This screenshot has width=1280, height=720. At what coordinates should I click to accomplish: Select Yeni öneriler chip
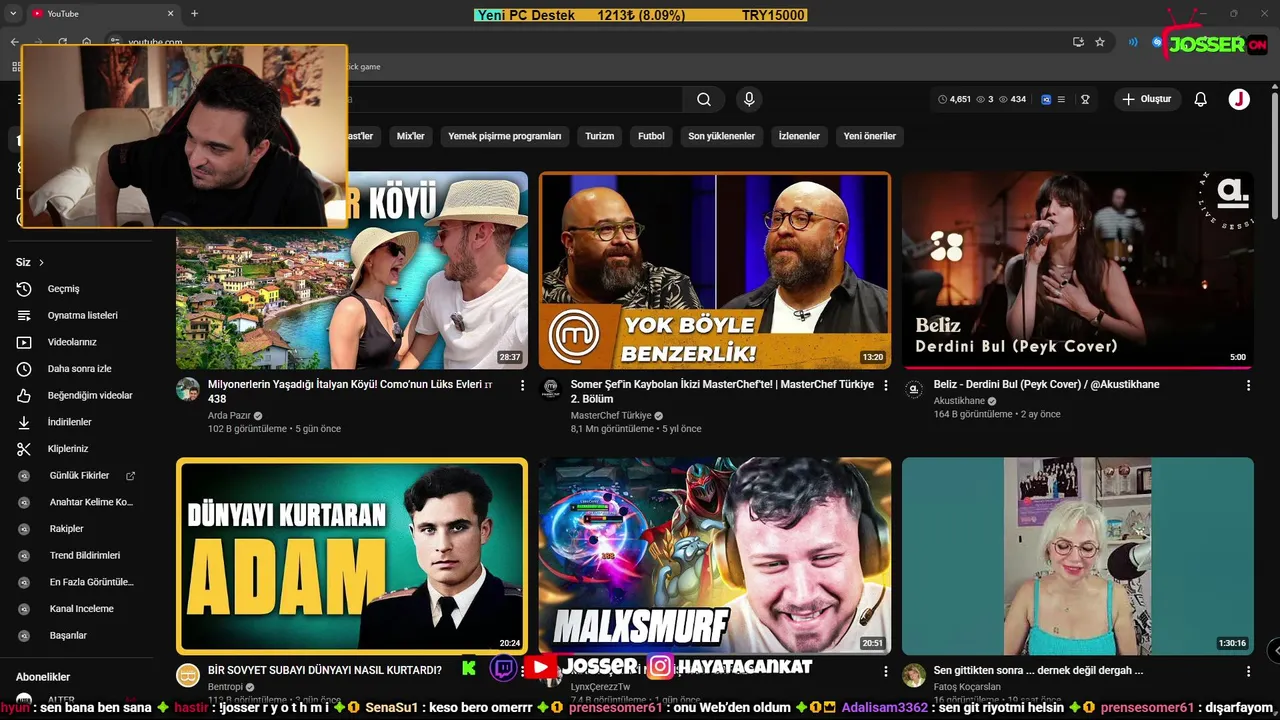[870, 136]
